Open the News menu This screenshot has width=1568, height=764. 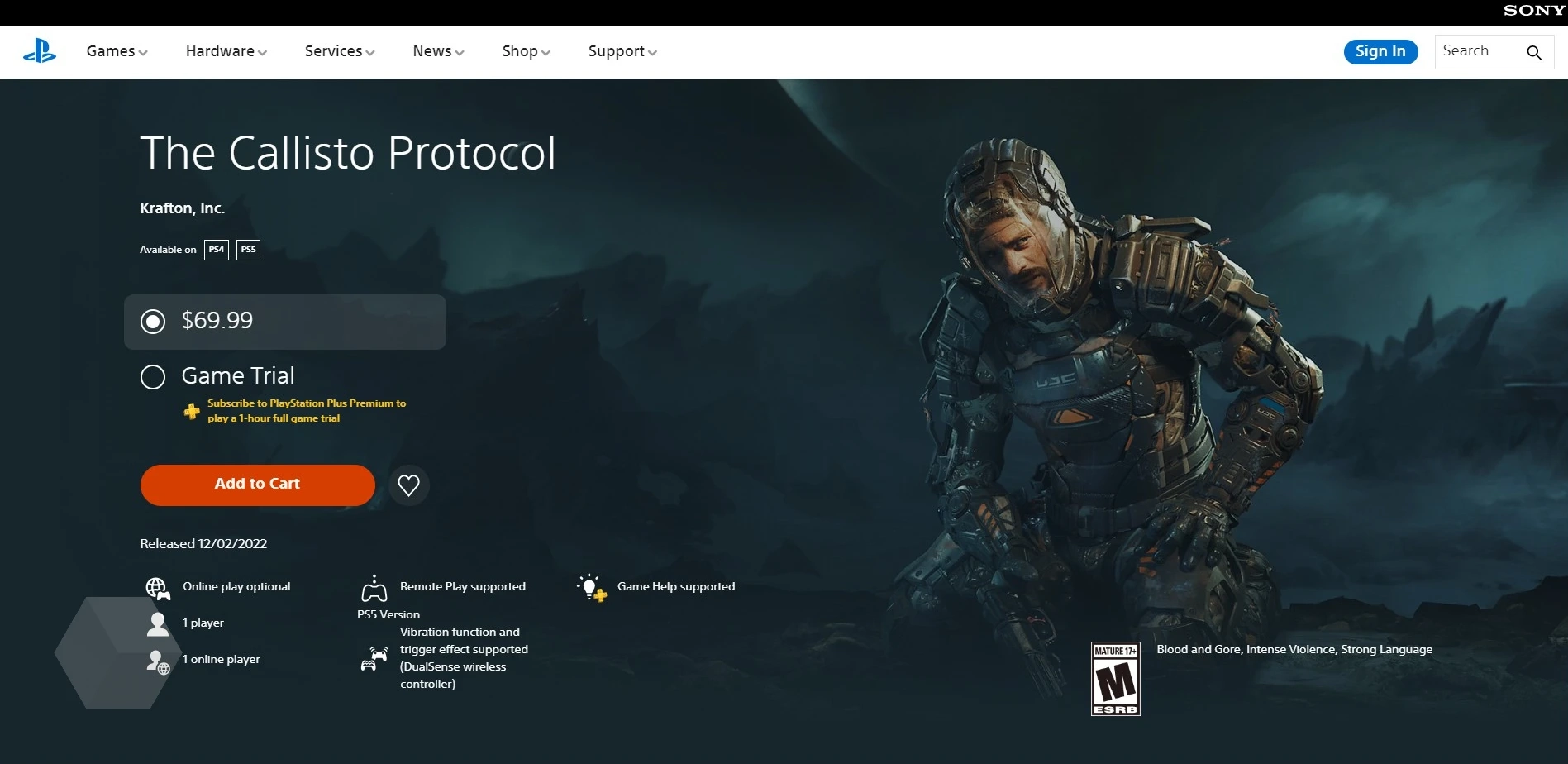(438, 51)
